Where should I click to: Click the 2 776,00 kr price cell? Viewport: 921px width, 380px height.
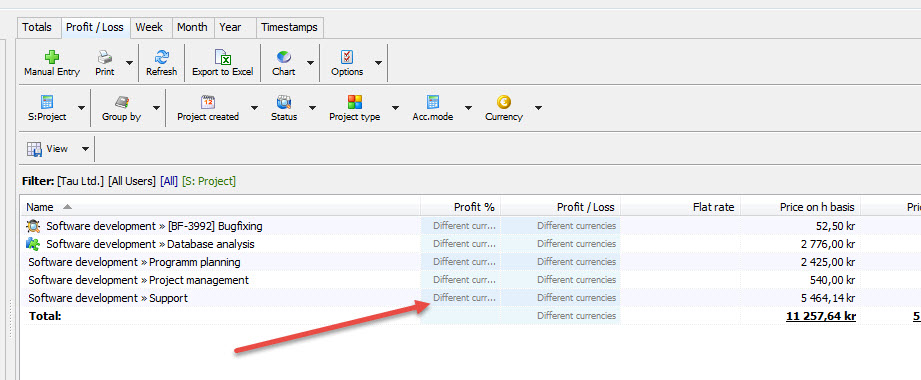(802, 244)
